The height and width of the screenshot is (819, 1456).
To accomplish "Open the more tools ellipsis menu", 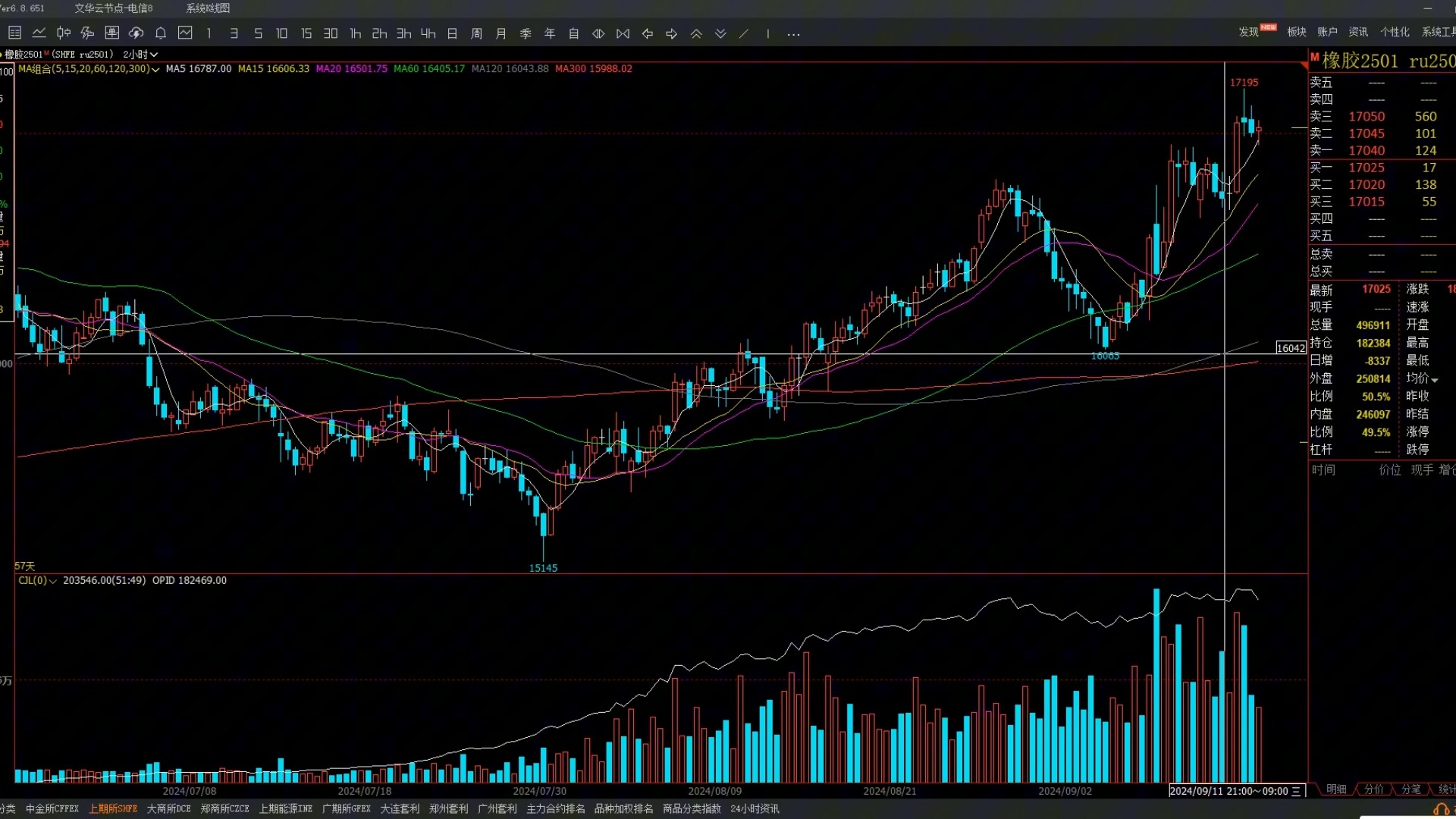I will click(793, 34).
